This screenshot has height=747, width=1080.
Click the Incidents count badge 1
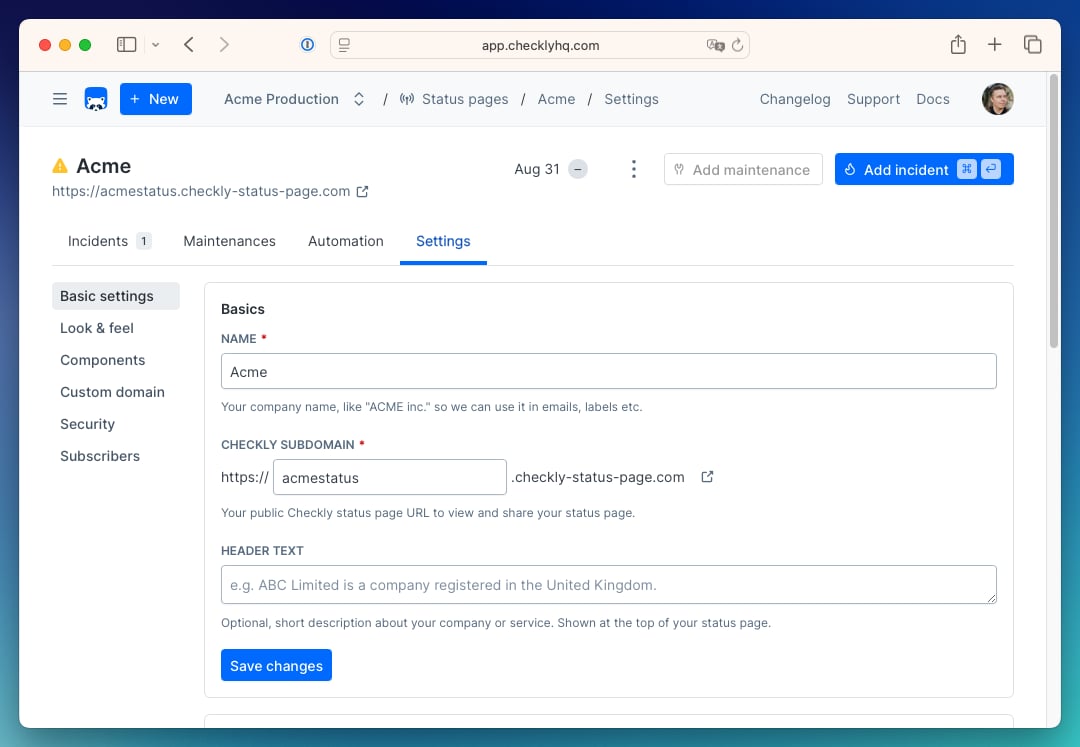coord(143,241)
